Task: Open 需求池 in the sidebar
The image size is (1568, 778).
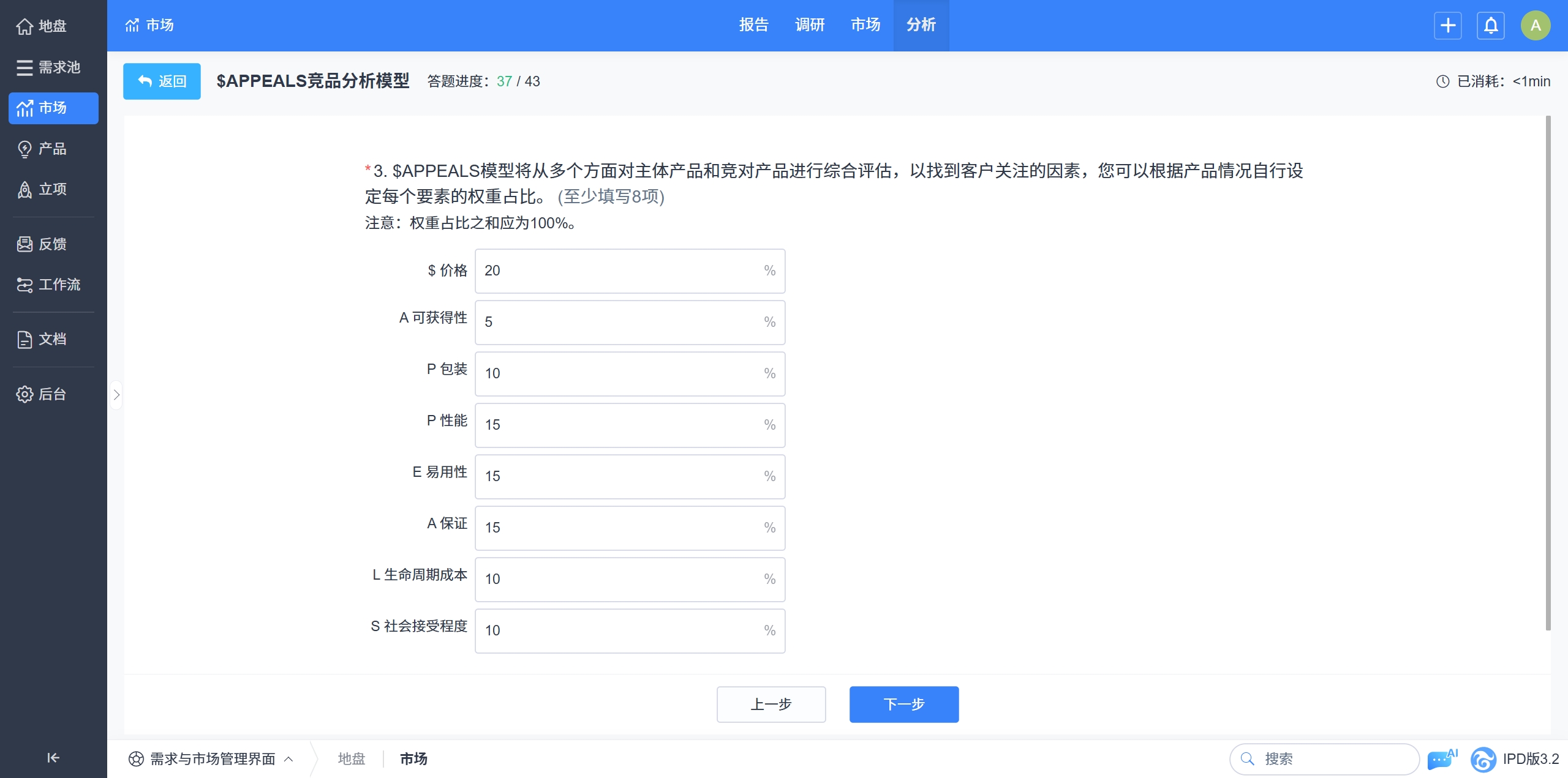Action: tap(49, 67)
